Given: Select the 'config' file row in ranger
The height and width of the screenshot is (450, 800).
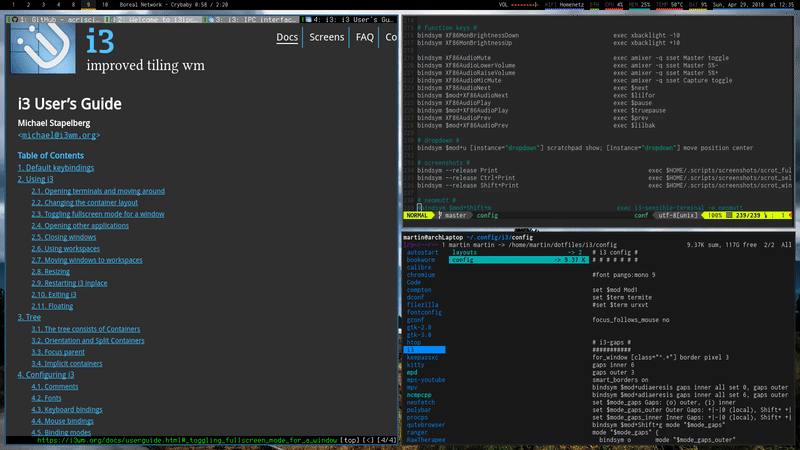Looking at the screenshot, I should [519, 260].
